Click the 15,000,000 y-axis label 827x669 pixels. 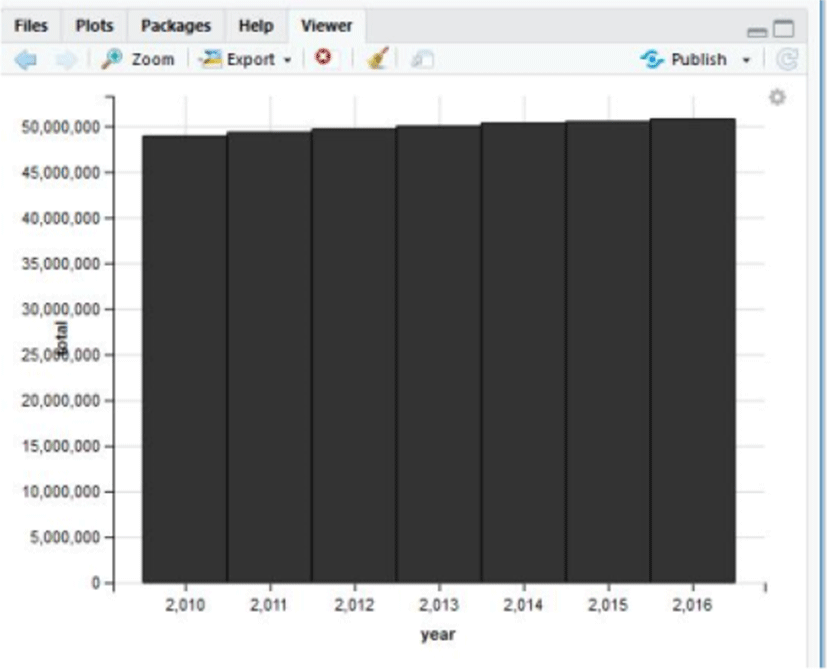point(61,446)
